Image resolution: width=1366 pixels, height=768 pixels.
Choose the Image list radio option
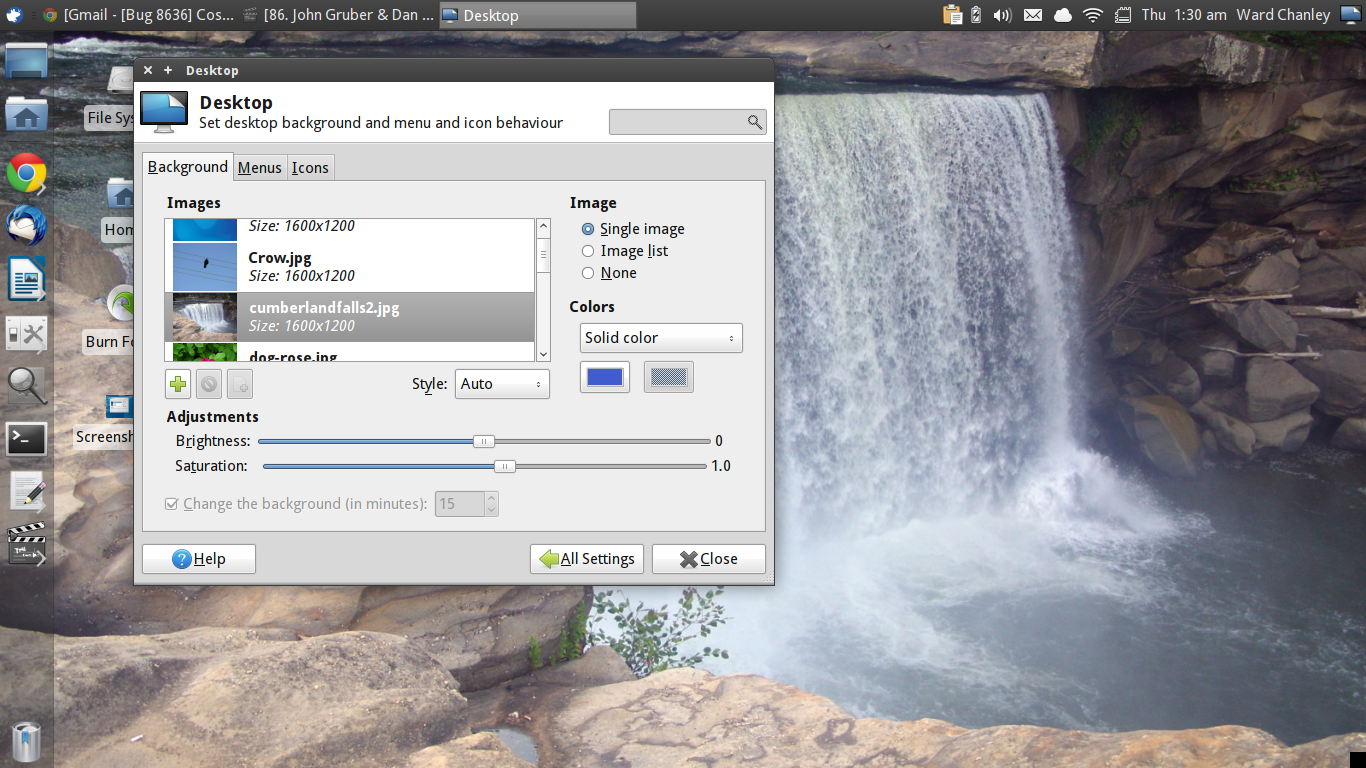click(588, 251)
